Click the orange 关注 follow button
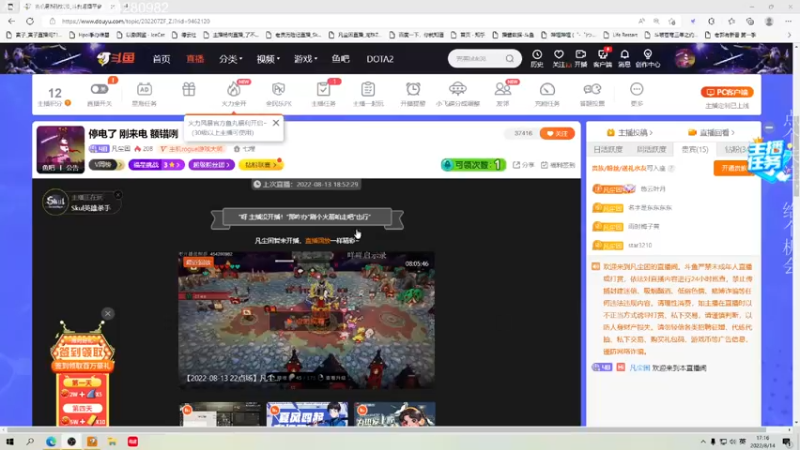800x450 pixels. coord(557,133)
